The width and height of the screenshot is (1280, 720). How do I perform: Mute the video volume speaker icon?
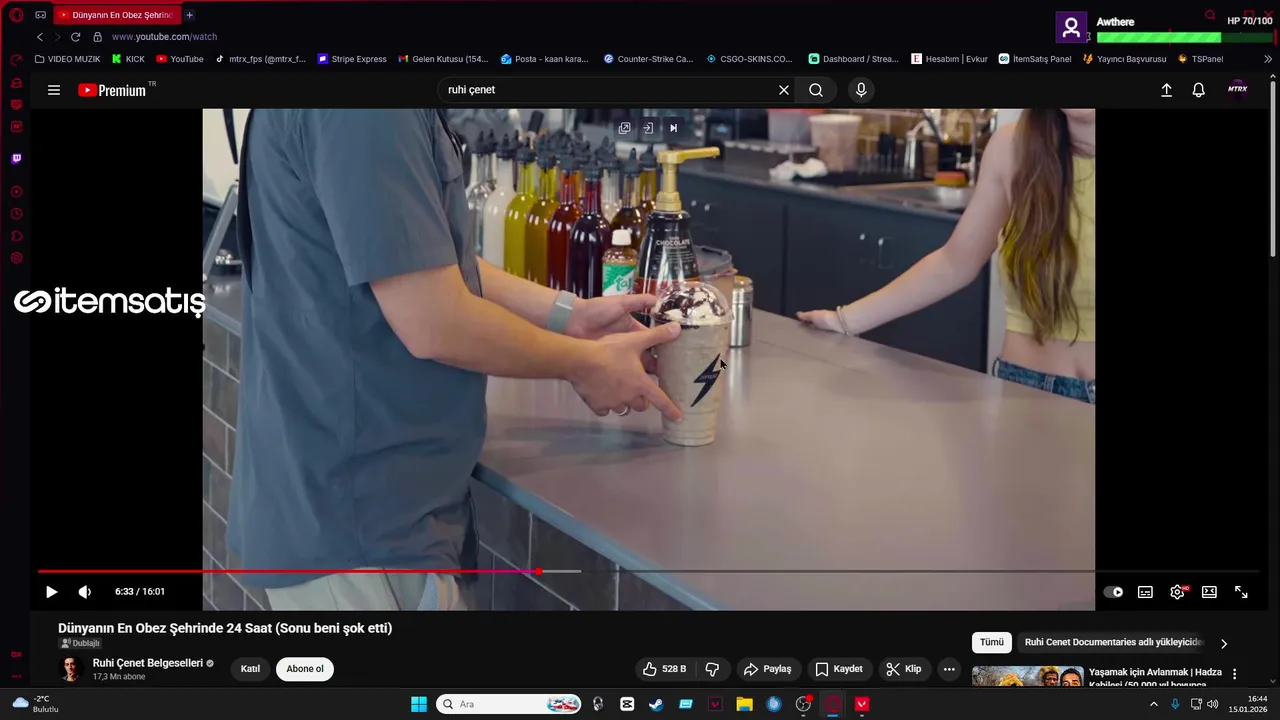85,592
